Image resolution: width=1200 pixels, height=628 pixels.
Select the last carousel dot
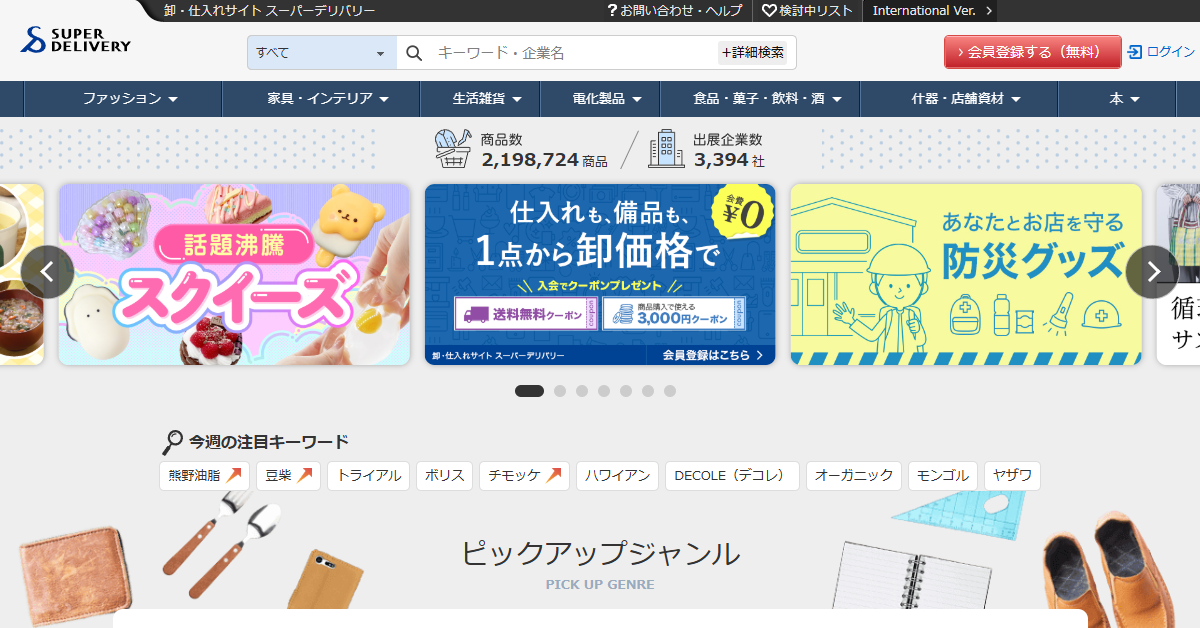(670, 391)
